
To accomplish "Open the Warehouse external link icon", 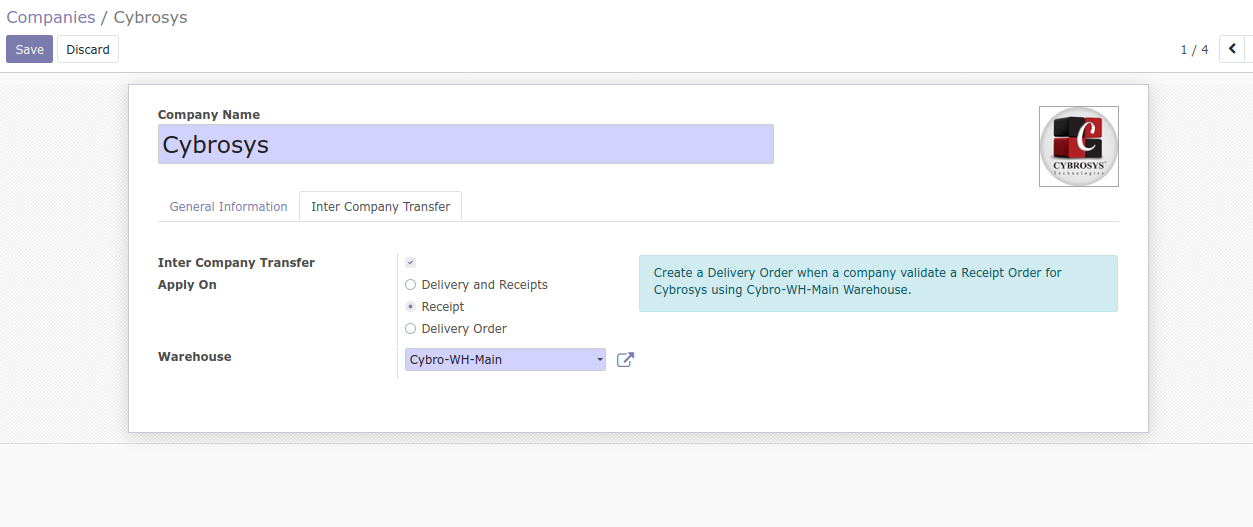I will [625, 360].
